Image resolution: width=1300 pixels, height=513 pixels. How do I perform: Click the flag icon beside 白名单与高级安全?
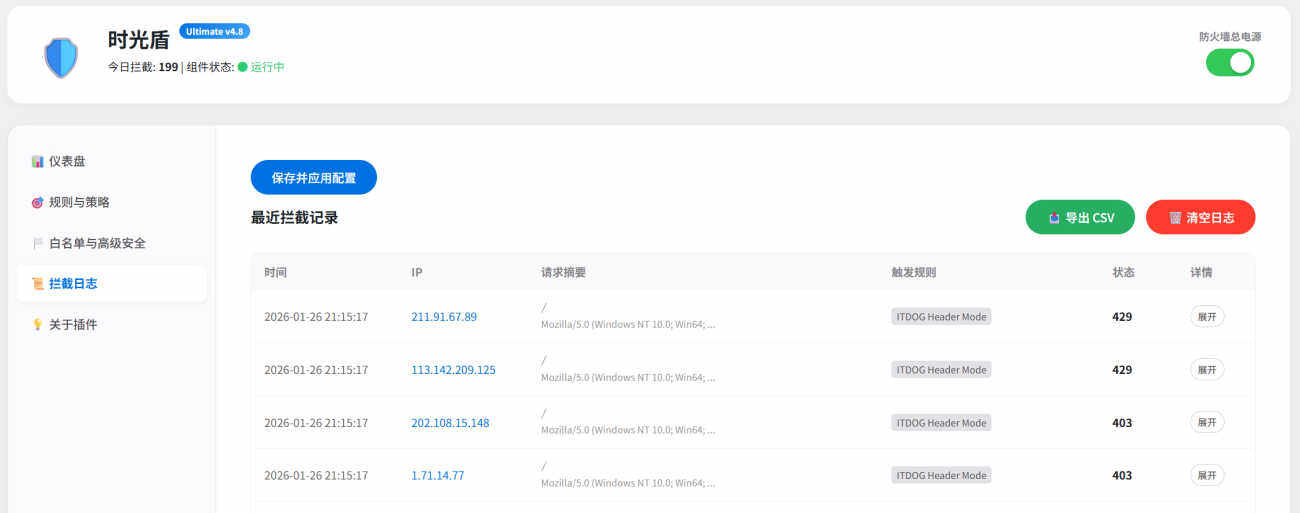pyautogui.click(x=38, y=243)
